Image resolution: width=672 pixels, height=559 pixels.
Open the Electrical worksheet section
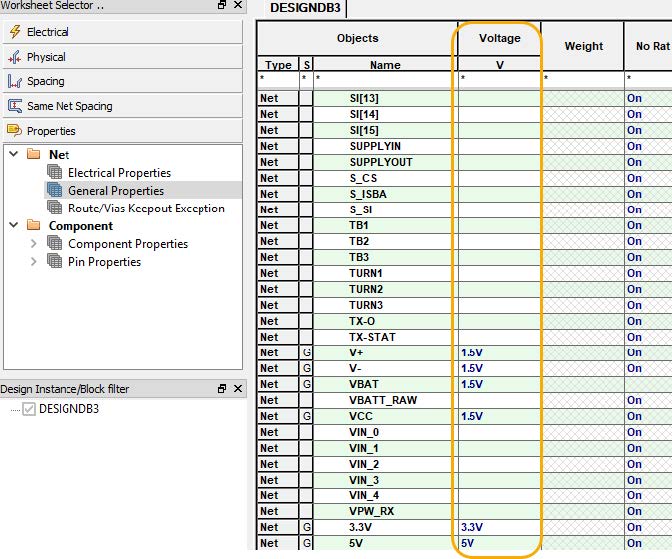(123, 32)
